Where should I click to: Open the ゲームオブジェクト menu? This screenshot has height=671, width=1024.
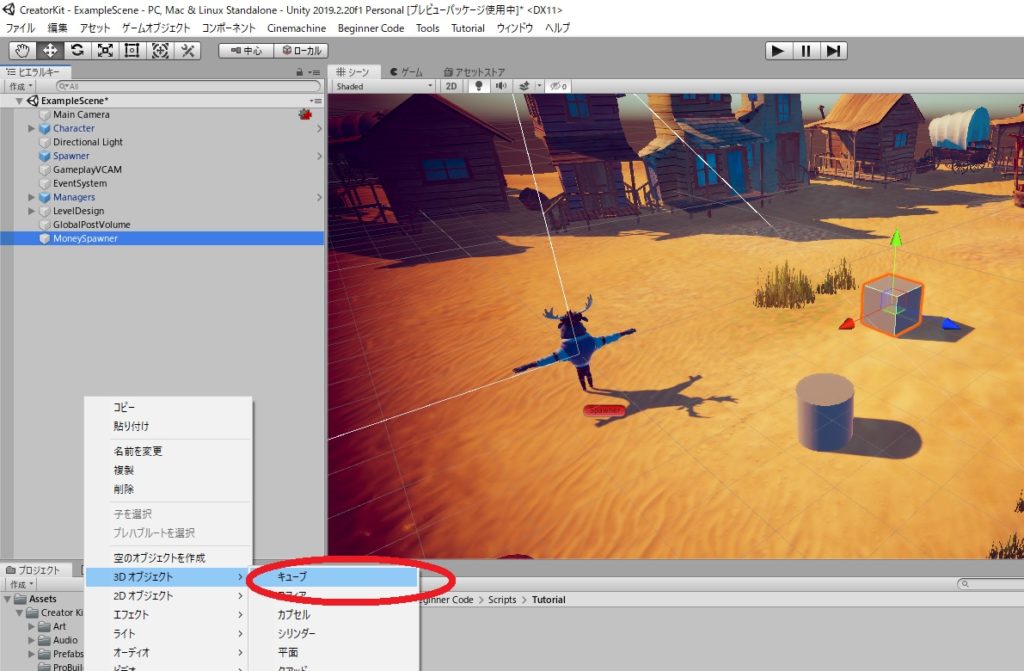[x=156, y=28]
